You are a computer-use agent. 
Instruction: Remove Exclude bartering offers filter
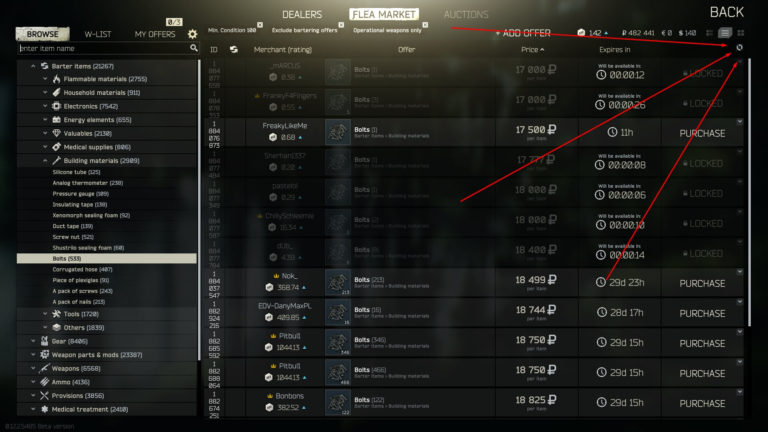point(341,24)
